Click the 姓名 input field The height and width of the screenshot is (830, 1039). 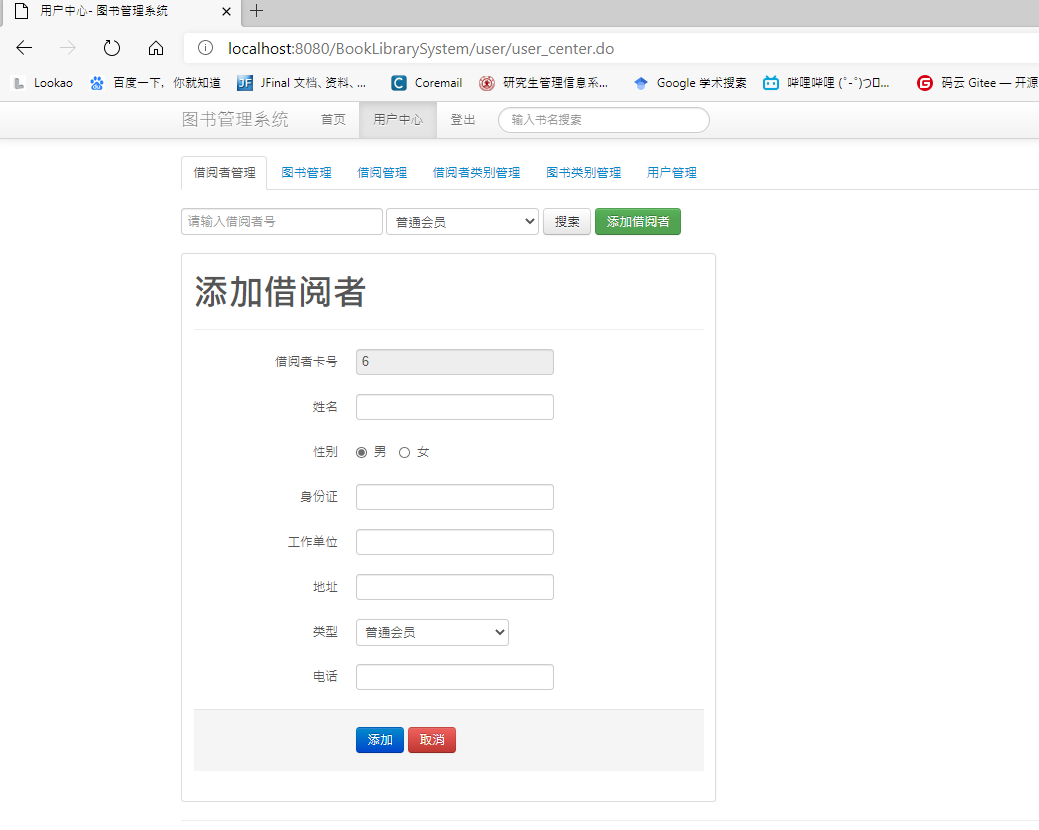pos(455,407)
